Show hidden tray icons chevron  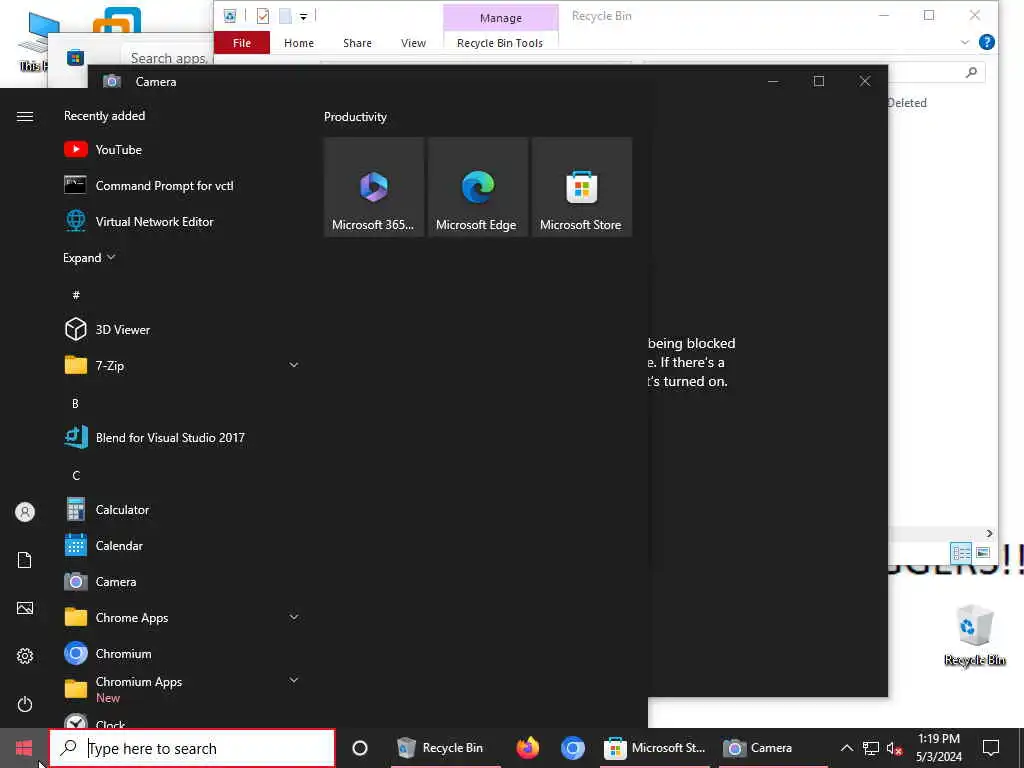tap(846, 748)
